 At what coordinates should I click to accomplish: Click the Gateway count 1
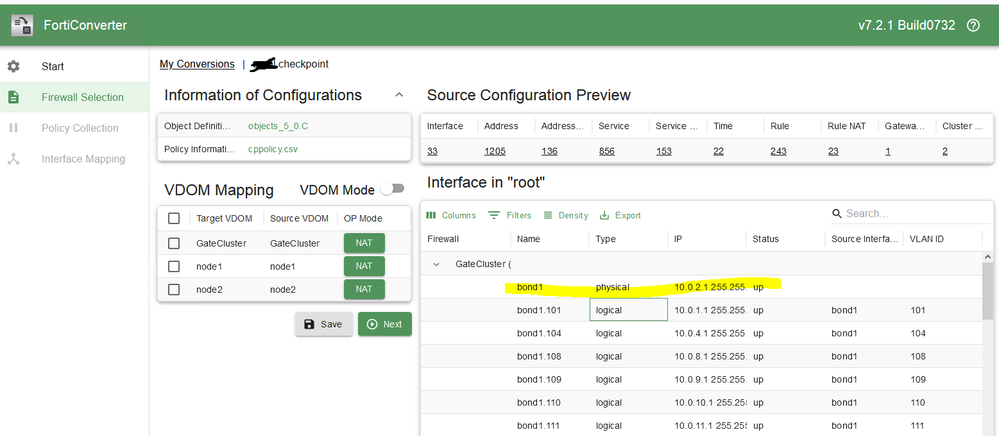[x=888, y=152]
